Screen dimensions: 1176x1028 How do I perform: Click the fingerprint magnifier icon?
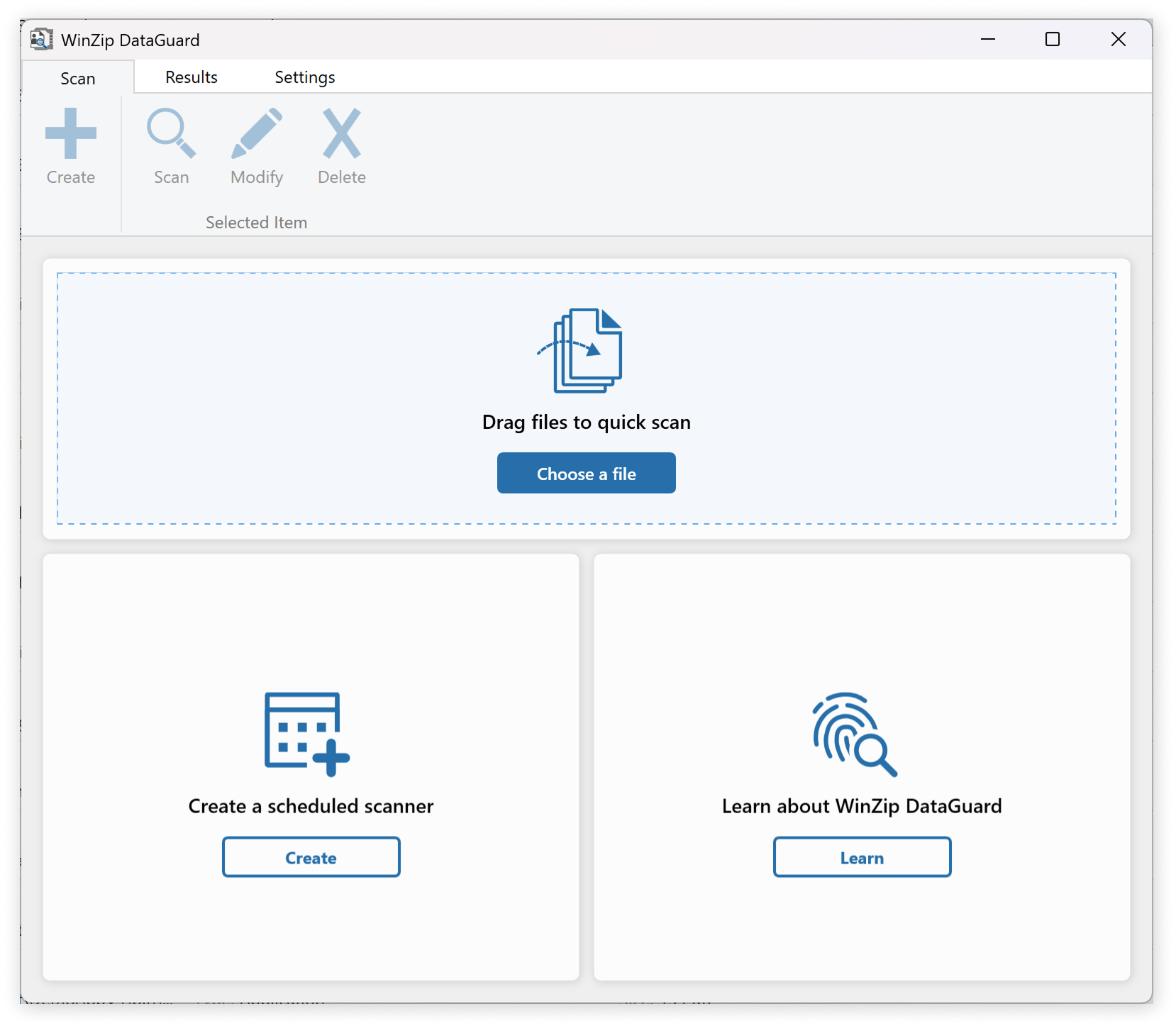click(x=855, y=734)
